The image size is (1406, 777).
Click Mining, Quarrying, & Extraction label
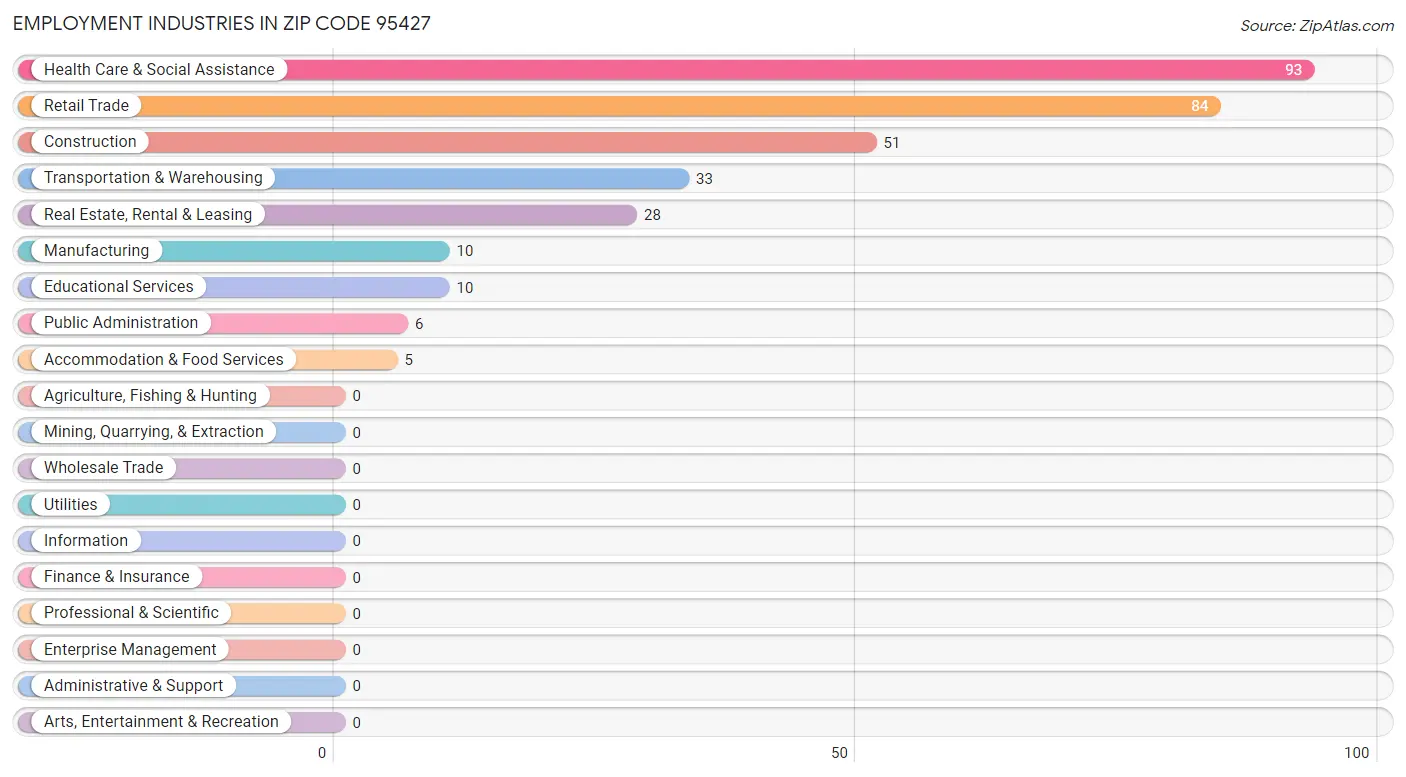point(154,431)
